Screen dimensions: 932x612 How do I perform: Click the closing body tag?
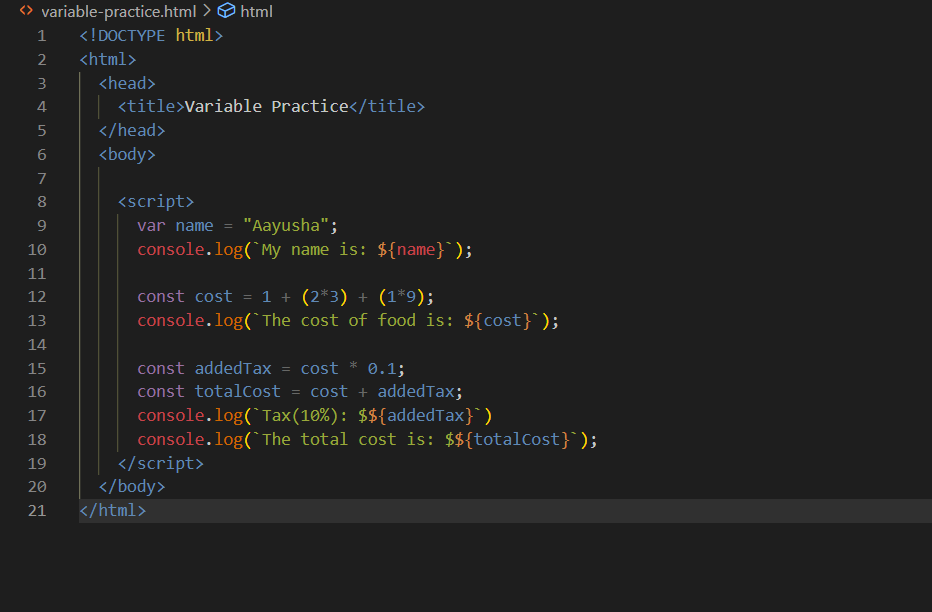coord(132,487)
